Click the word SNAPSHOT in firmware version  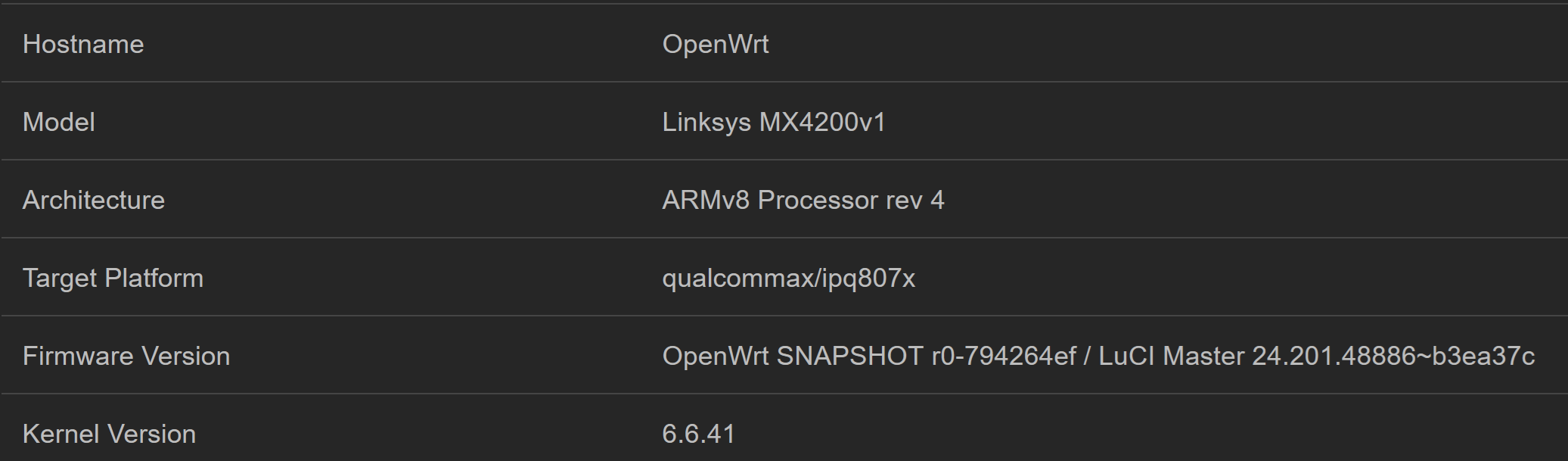pos(850,356)
